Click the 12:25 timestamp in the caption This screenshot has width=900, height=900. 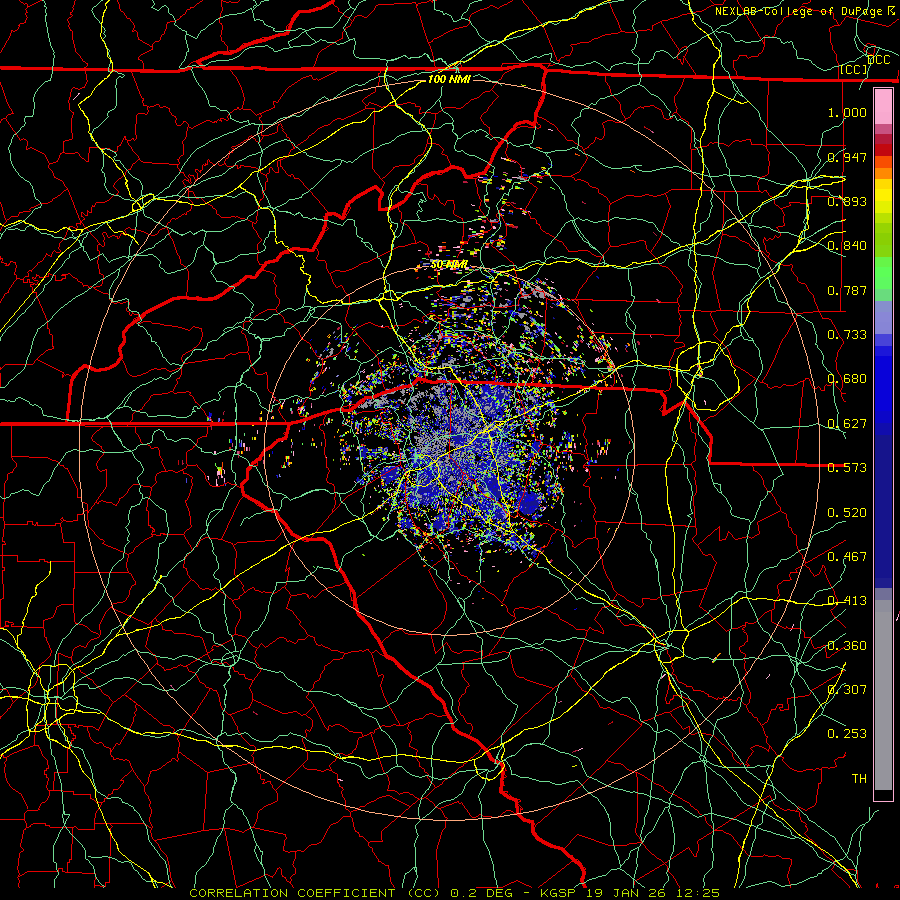click(699, 893)
